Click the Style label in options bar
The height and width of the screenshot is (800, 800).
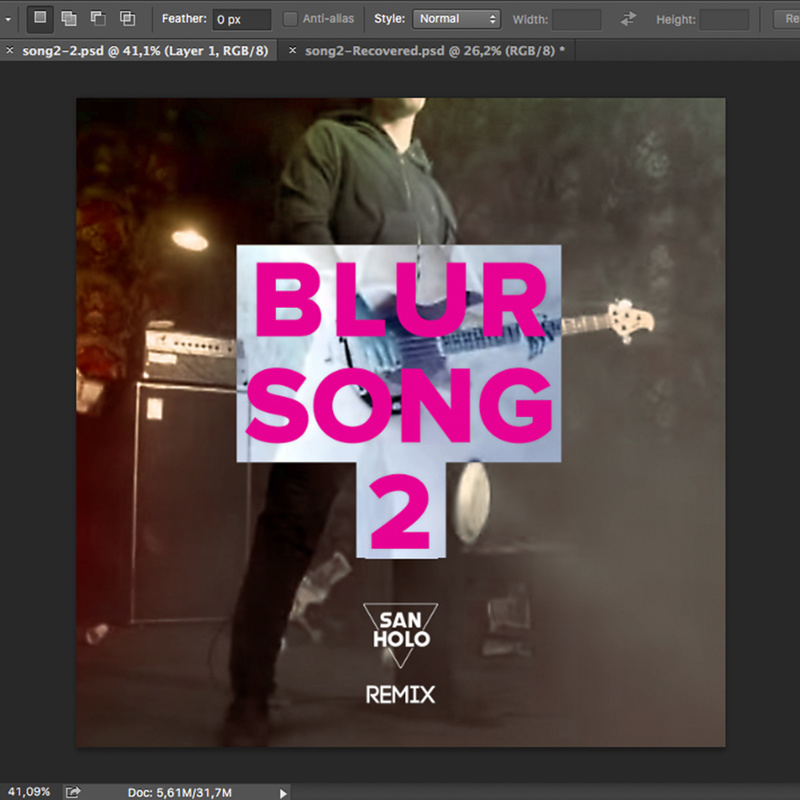pos(389,19)
